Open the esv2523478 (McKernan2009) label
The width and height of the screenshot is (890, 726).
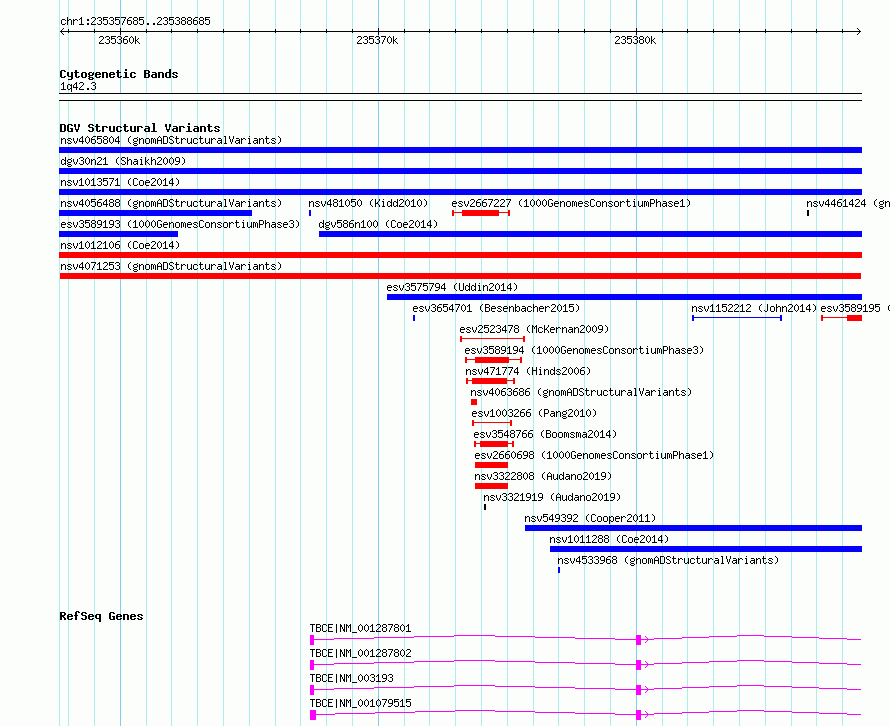pos(534,329)
